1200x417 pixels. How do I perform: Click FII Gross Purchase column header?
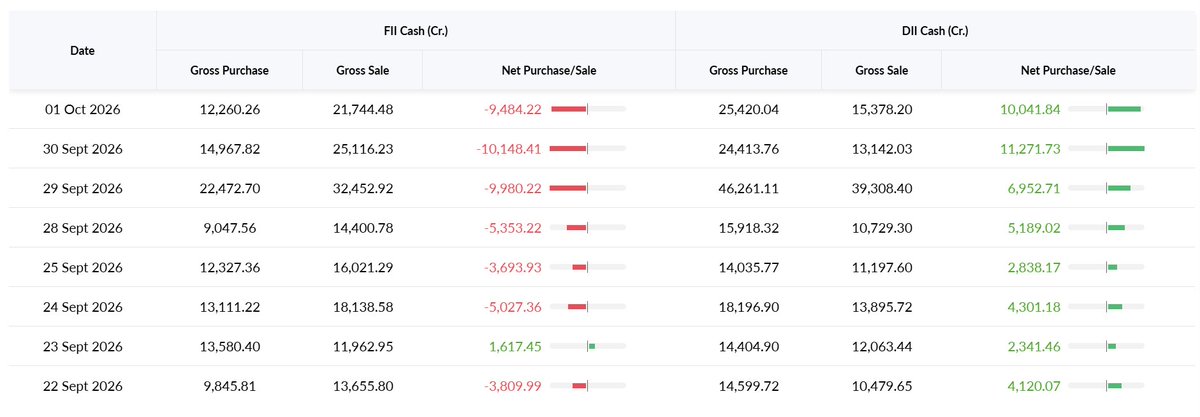tap(230, 70)
